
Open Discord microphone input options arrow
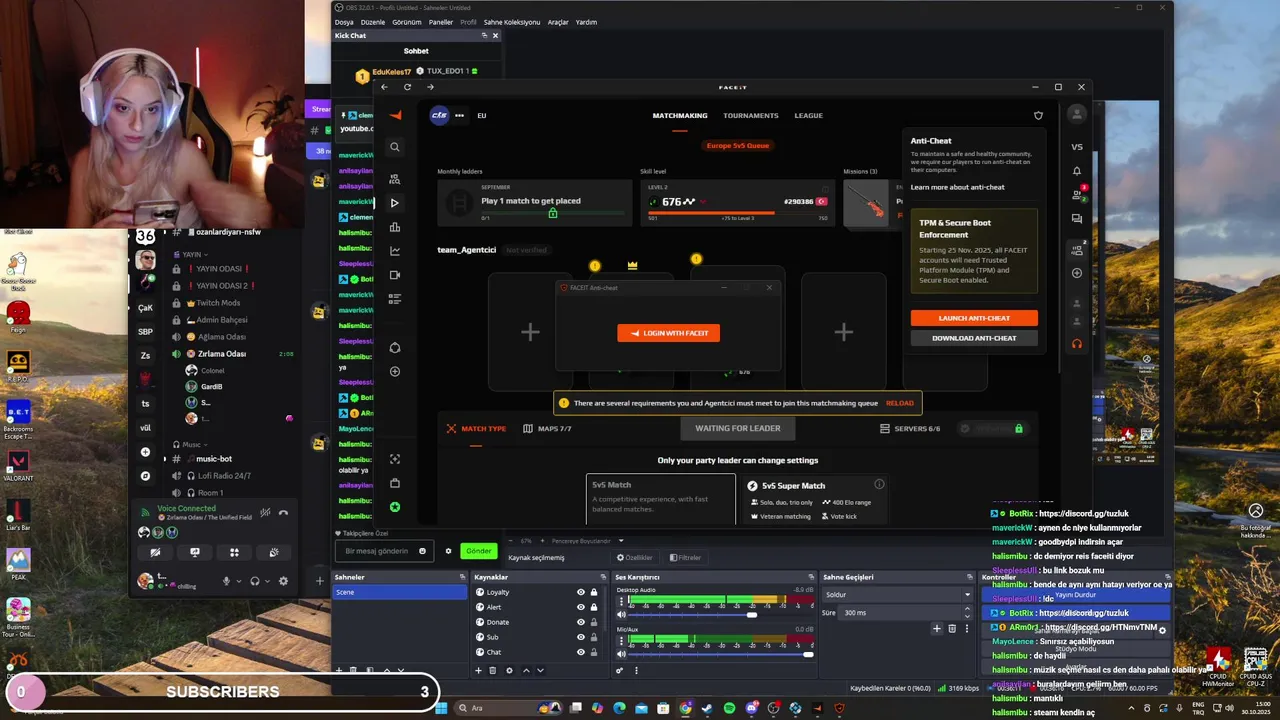[240, 581]
